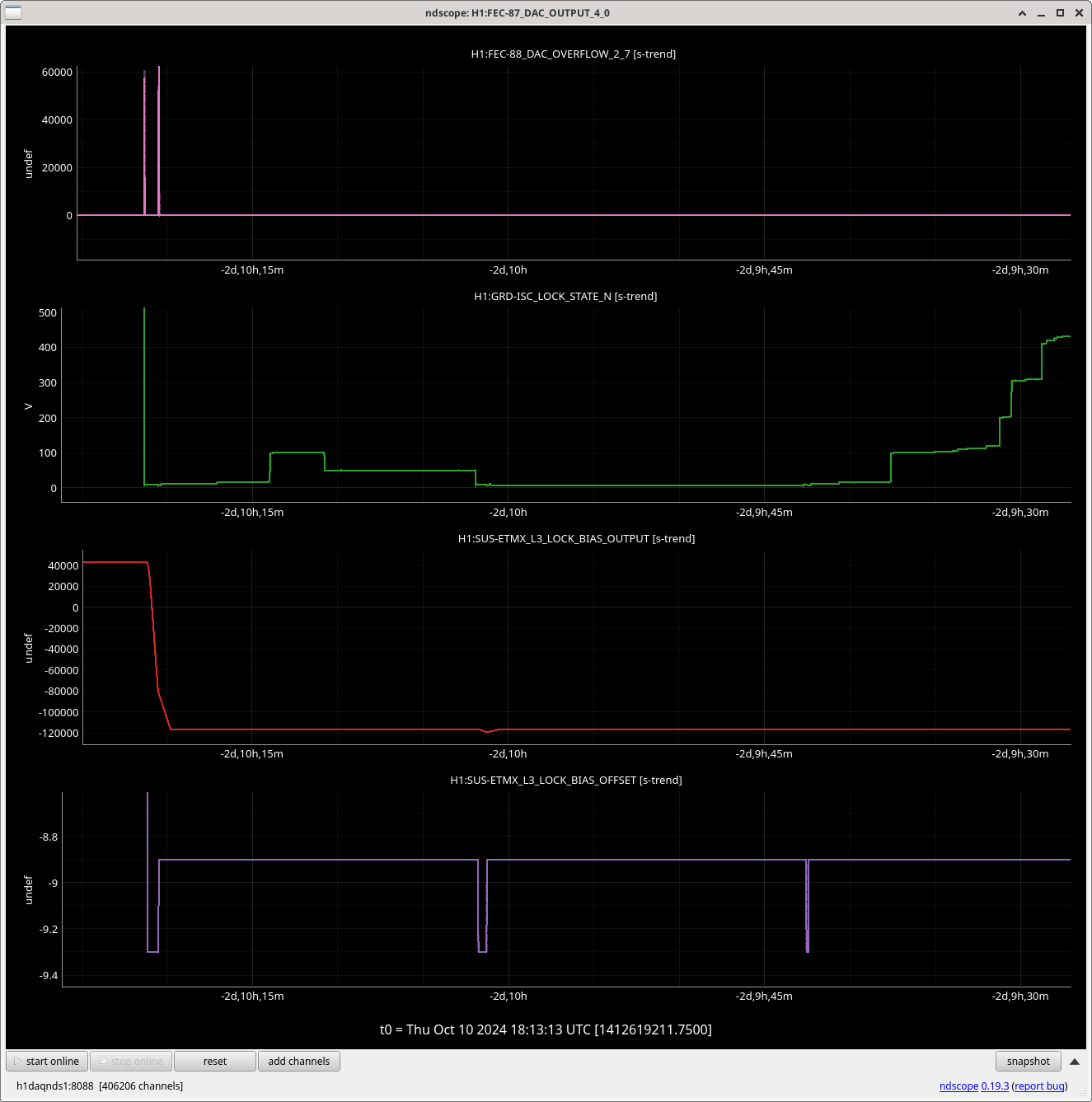Click the H1:FEC-88_DAC_OVERFLOW_2_7 plot title

coord(574,54)
